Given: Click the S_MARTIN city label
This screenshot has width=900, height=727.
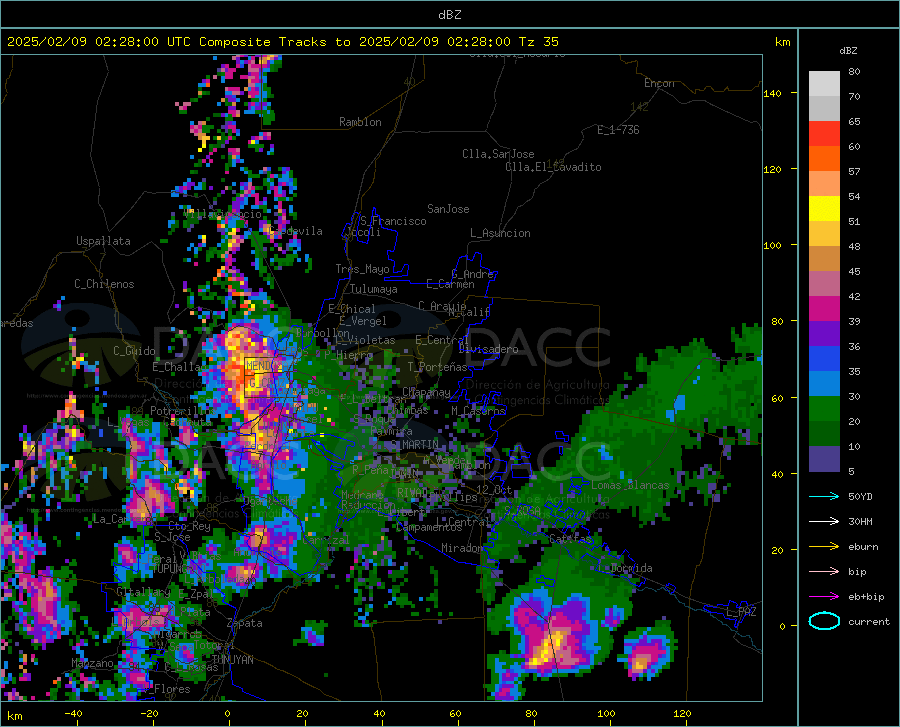Looking at the screenshot, I should click(x=415, y=445).
